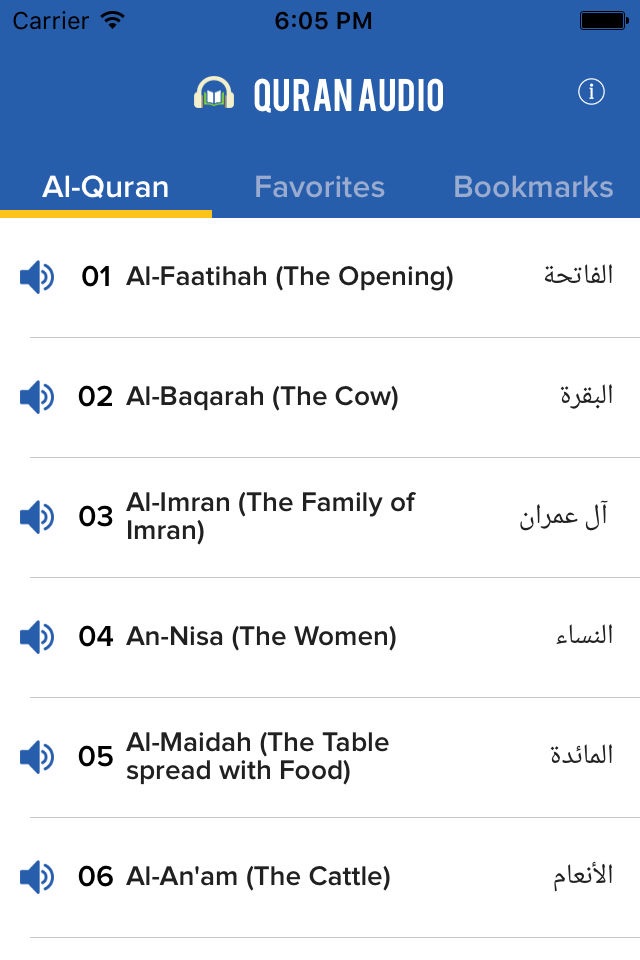Tap the Arabic title الفاتحة
Viewport: 640px width, 960px height.
point(578,275)
